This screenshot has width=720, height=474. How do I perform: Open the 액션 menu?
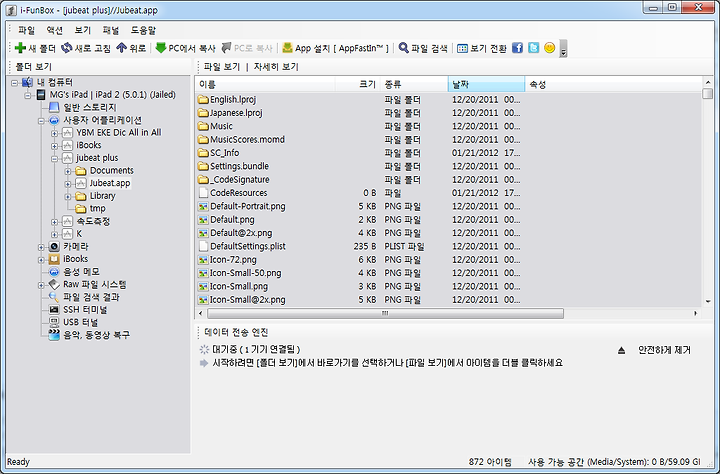tap(55, 30)
